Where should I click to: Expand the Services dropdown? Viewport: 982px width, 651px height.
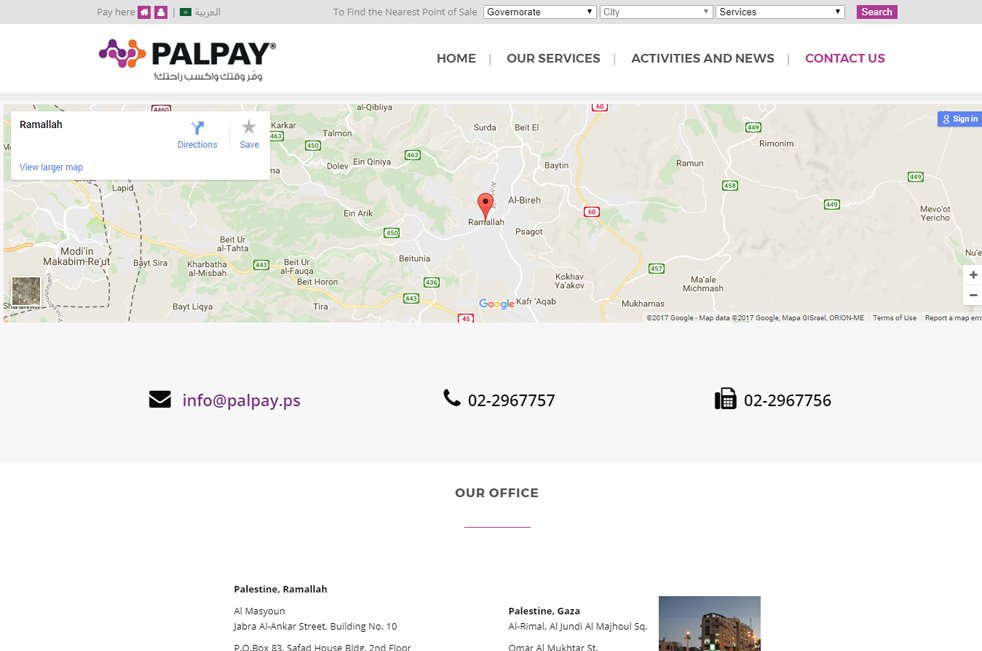click(x=780, y=12)
